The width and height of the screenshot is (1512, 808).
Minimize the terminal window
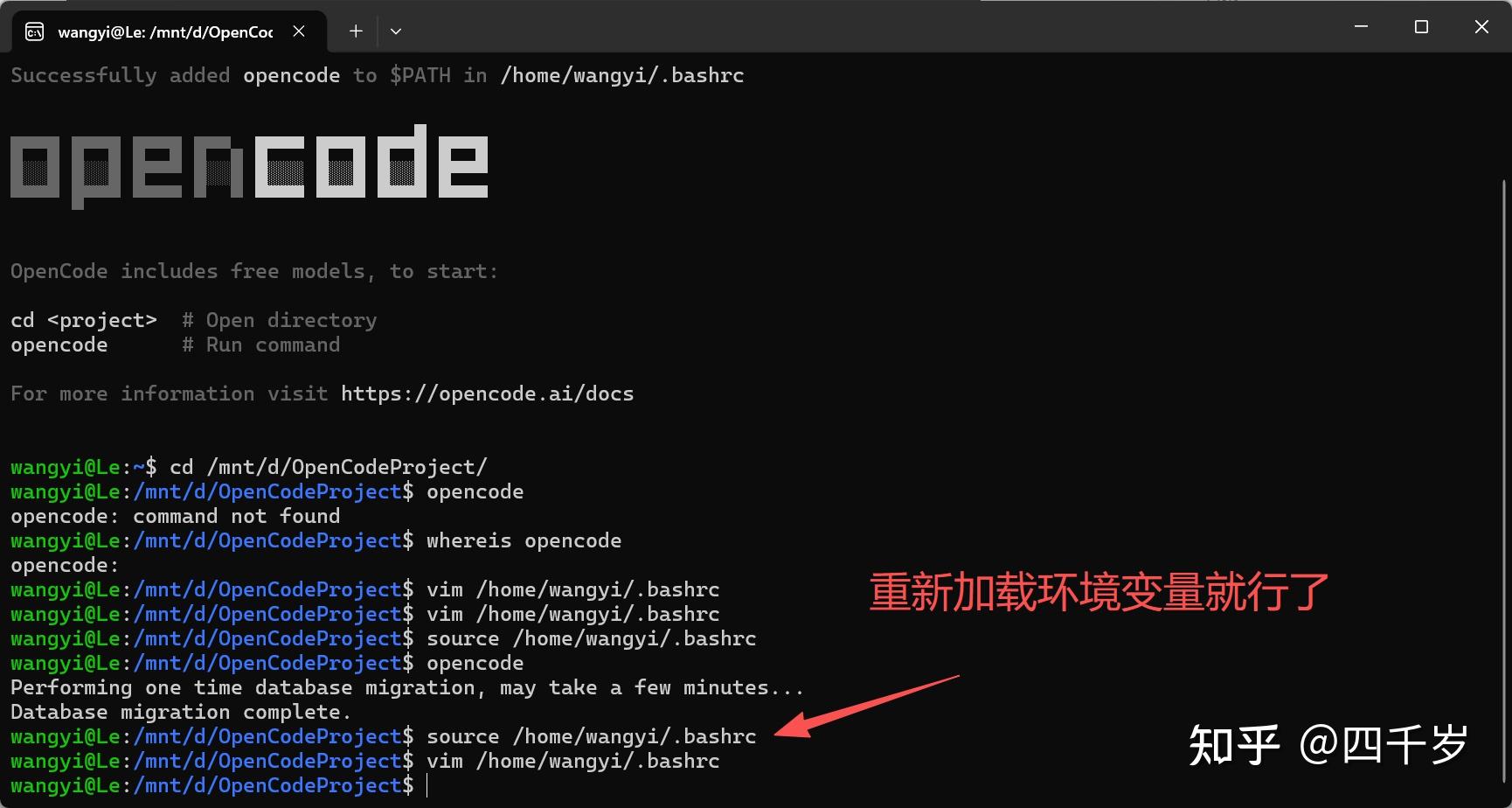[1361, 27]
